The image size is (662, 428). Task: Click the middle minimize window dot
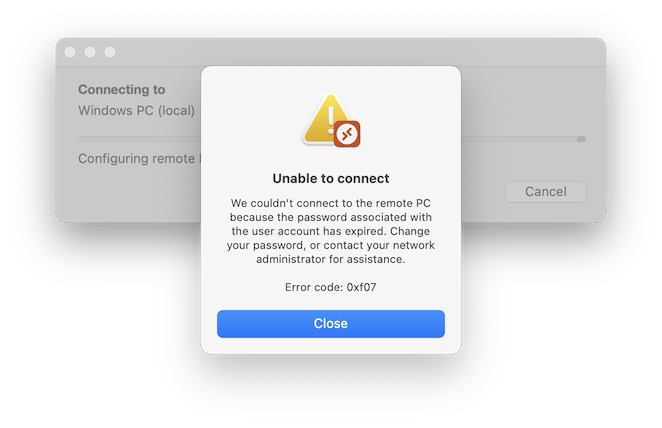(x=90, y=52)
